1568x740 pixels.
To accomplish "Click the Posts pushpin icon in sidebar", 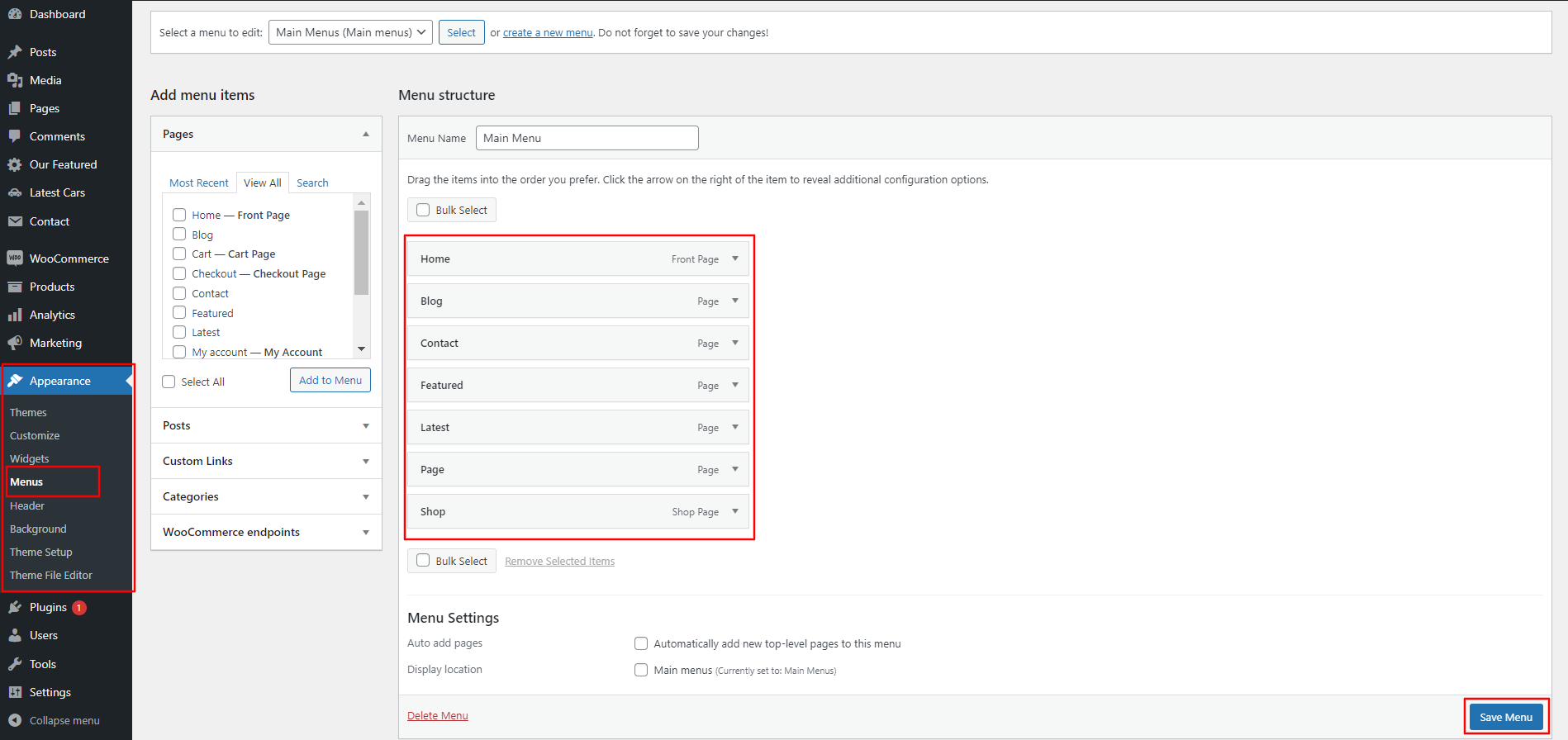I will coord(15,52).
